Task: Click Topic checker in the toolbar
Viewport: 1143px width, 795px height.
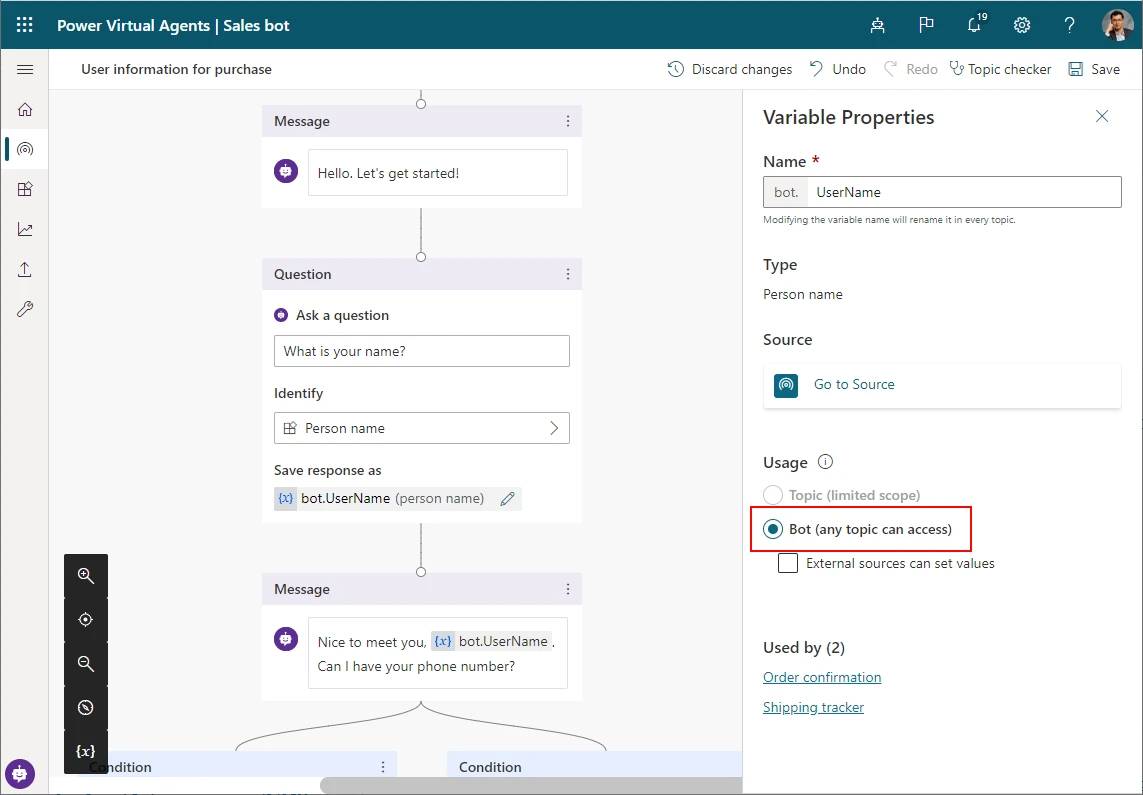Action: point(1000,69)
